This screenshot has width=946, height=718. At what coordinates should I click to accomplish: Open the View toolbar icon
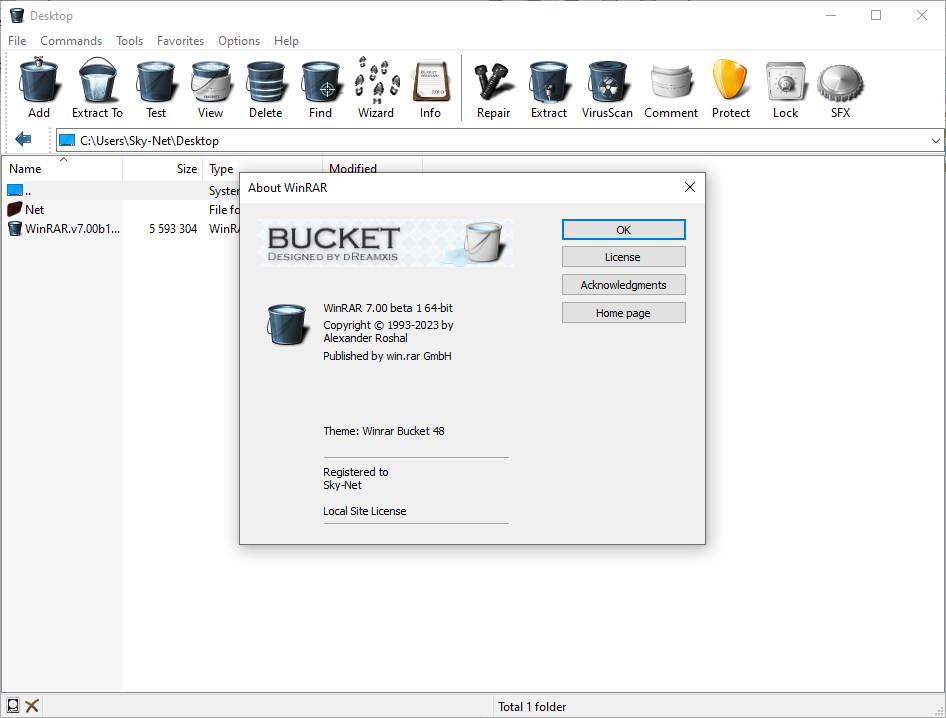tap(211, 80)
